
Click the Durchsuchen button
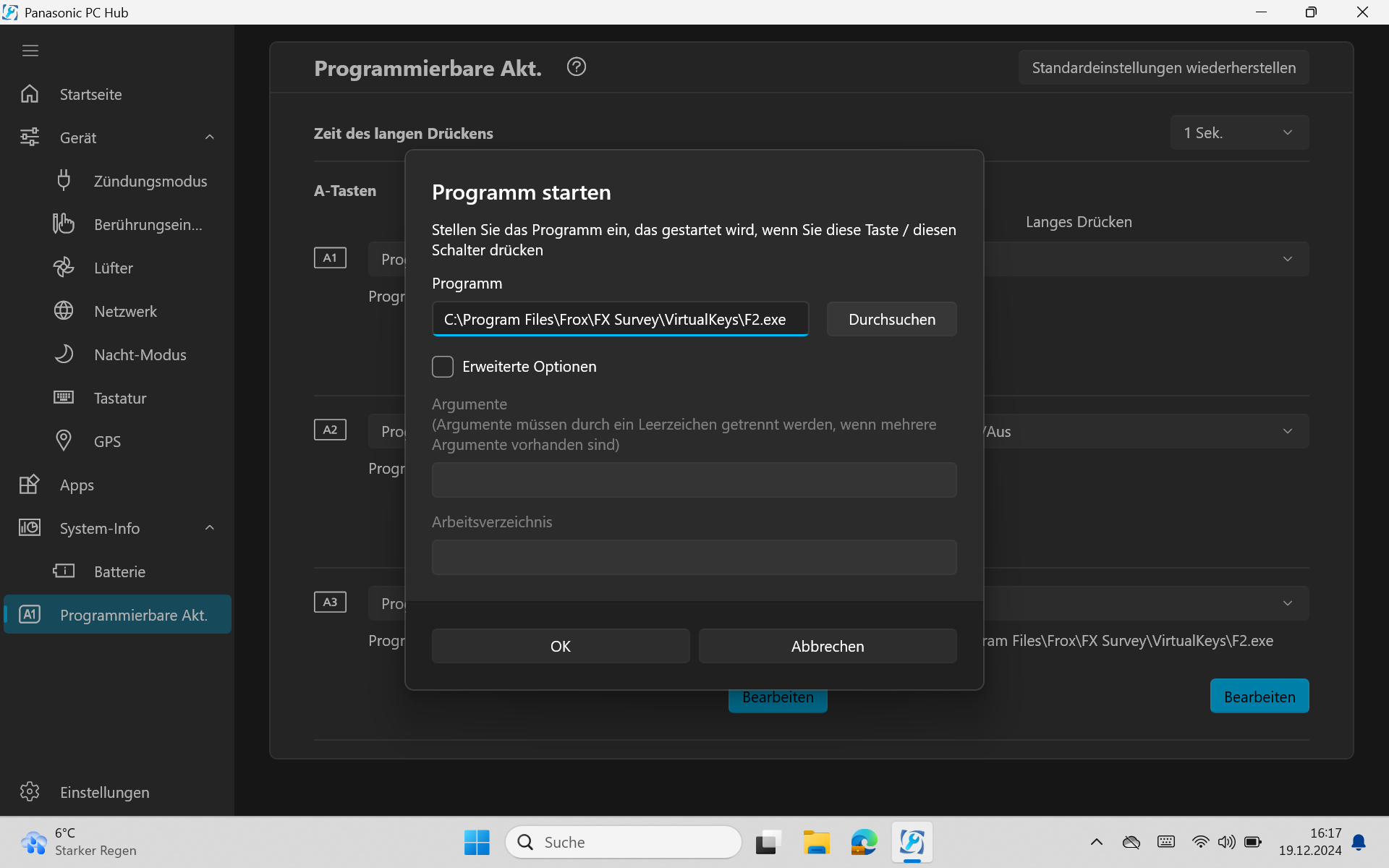click(891, 319)
